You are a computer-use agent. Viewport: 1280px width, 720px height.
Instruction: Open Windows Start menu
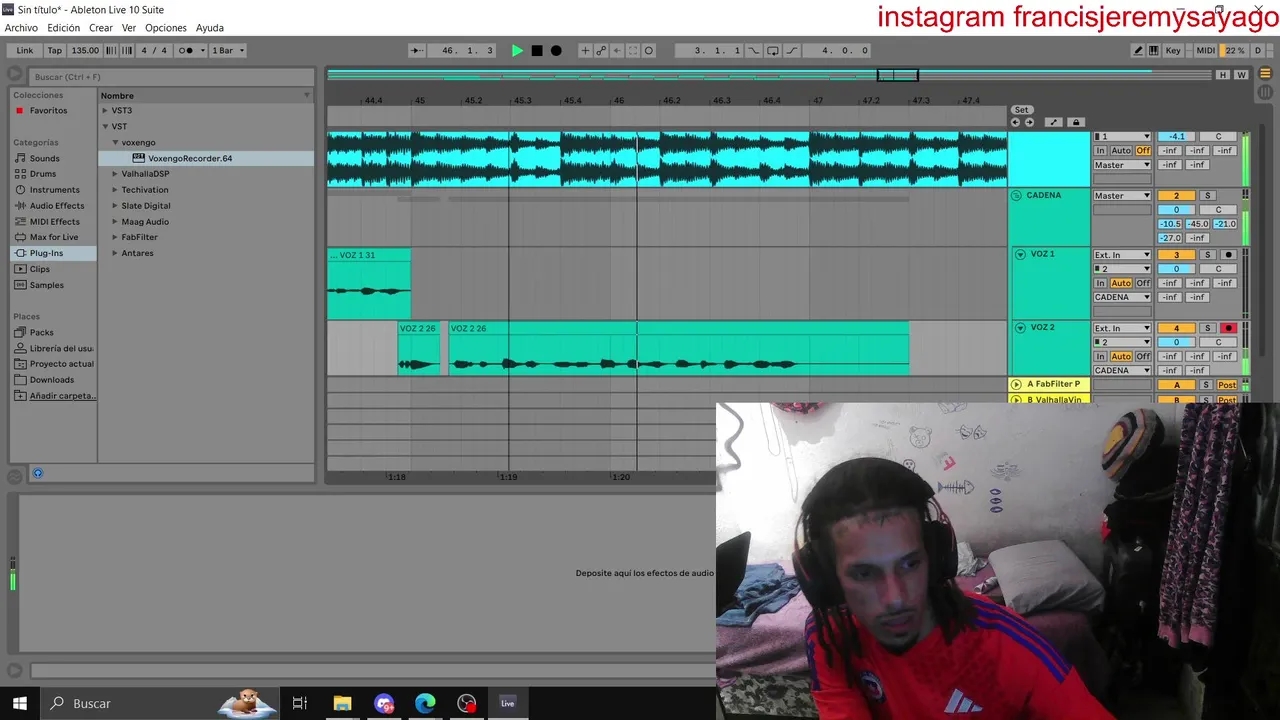19,703
